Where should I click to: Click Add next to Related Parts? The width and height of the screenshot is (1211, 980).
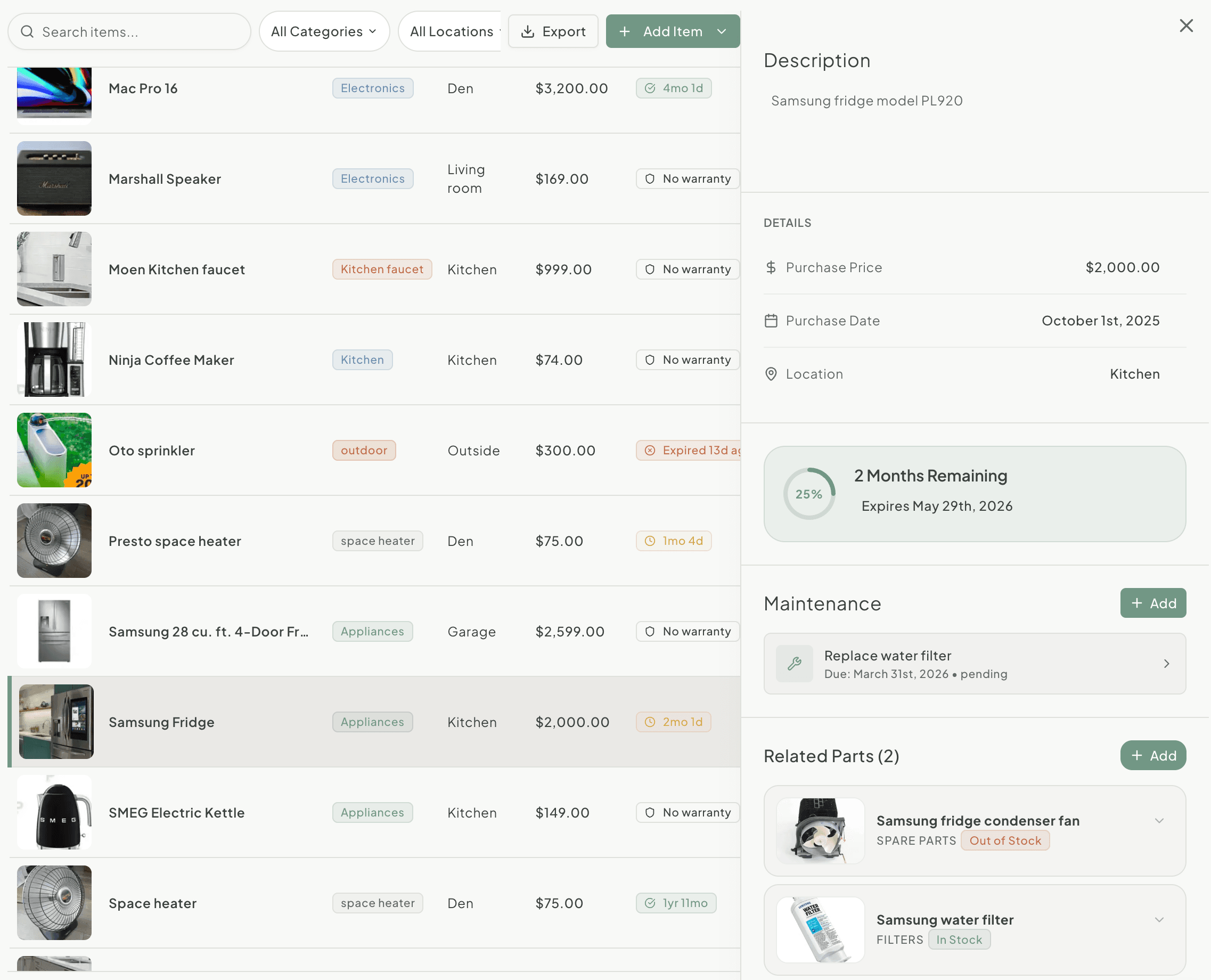point(1153,755)
